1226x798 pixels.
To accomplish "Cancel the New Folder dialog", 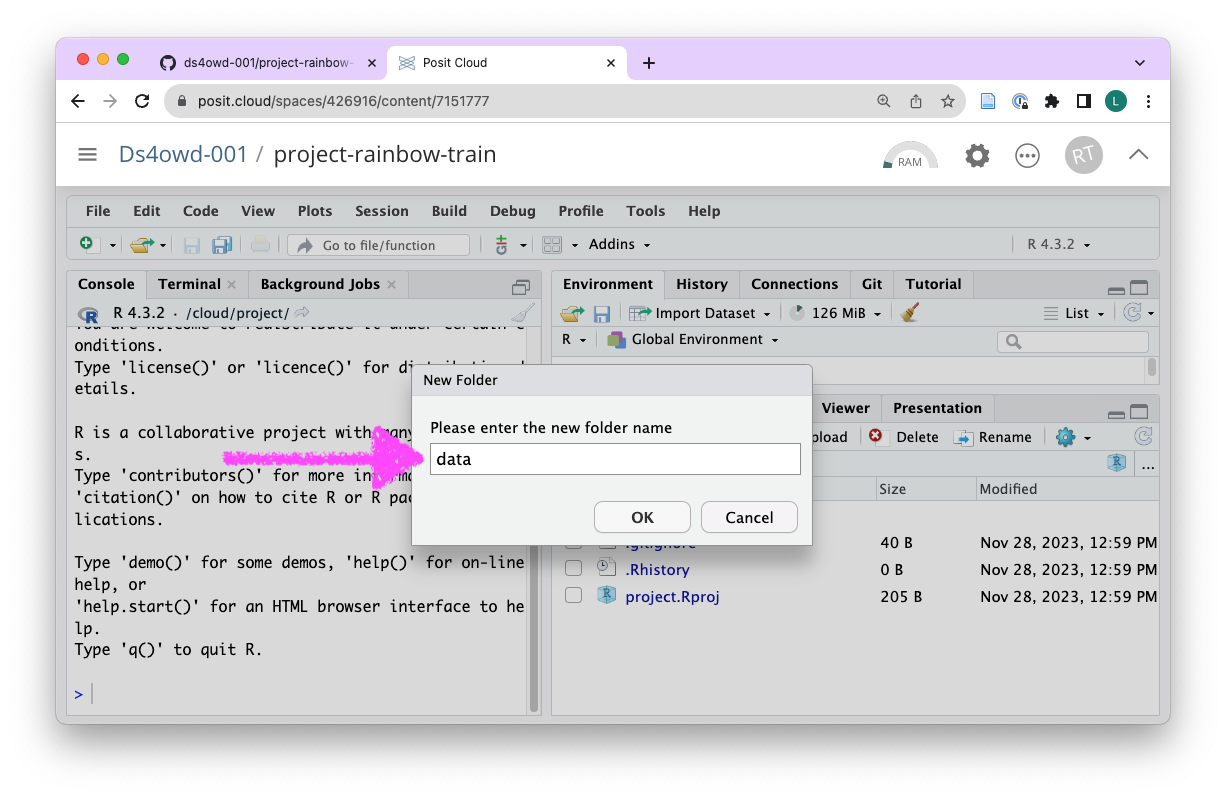I will (x=749, y=517).
